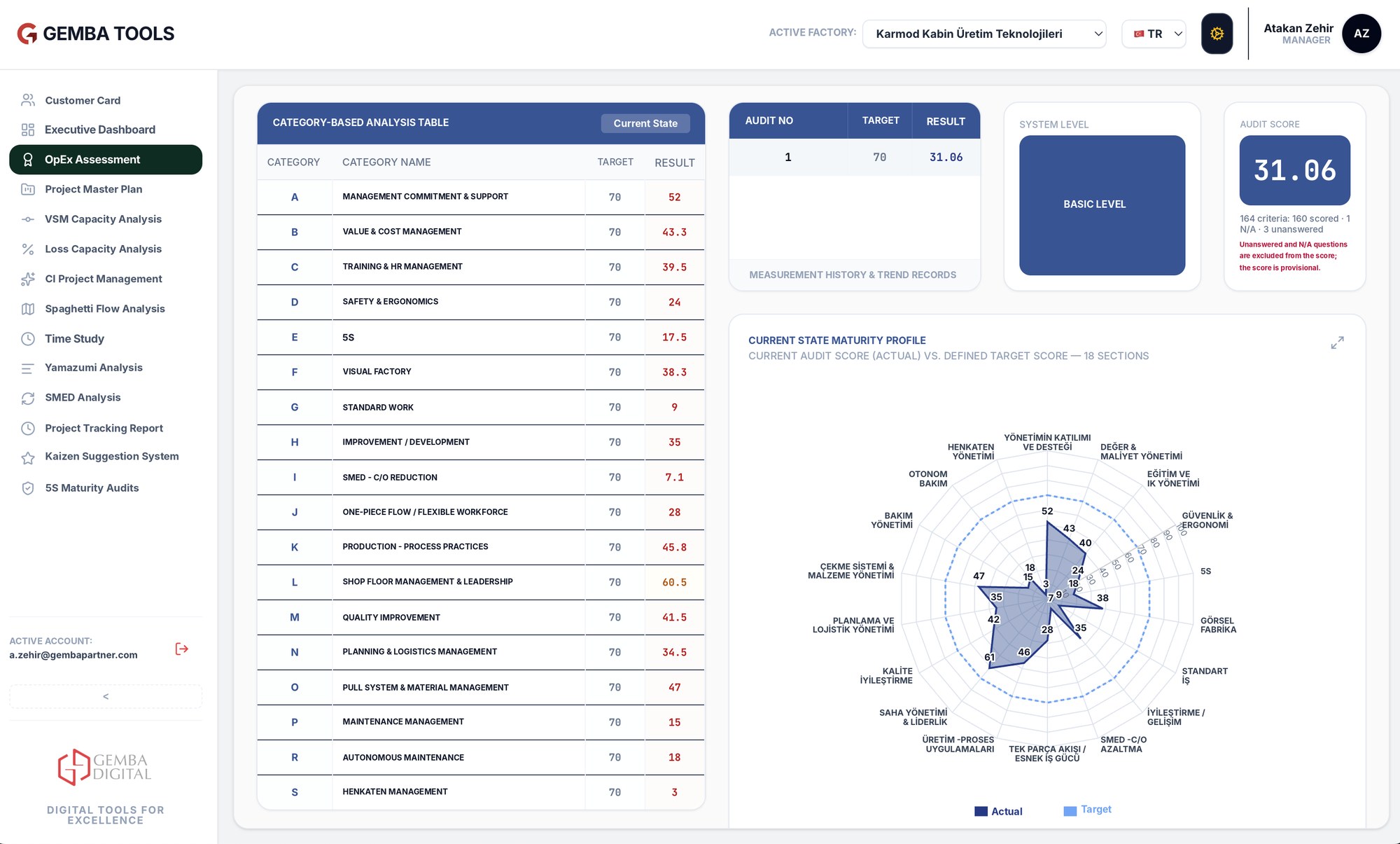Click Loss Capacity Analysis percent icon
This screenshot has height=844, width=1400.
pos(28,249)
